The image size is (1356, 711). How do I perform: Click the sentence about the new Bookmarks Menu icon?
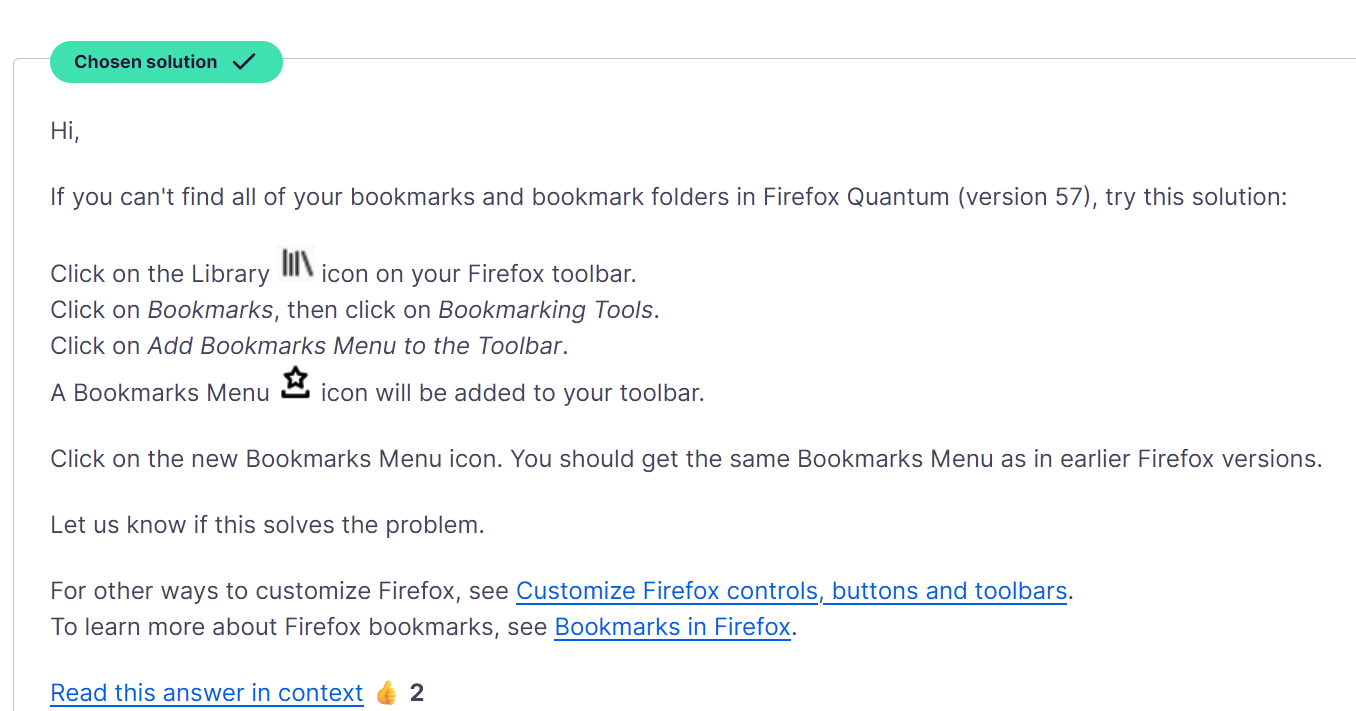[x=686, y=459]
